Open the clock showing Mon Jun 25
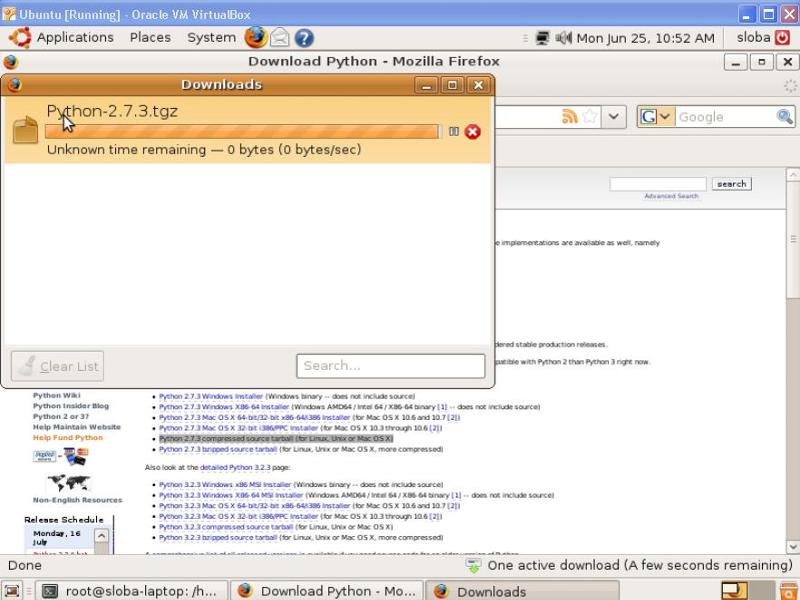Viewport: 800px width, 600px height. click(645, 38)
